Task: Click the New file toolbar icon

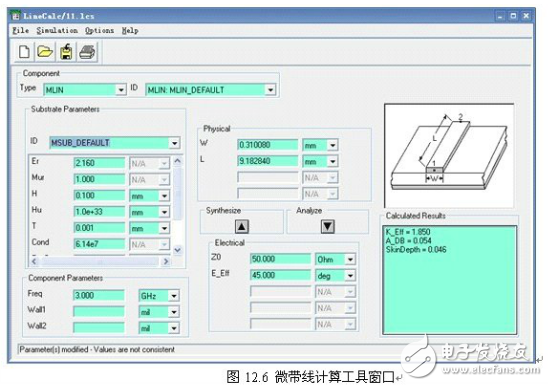Action: click(x=24, y=52)
